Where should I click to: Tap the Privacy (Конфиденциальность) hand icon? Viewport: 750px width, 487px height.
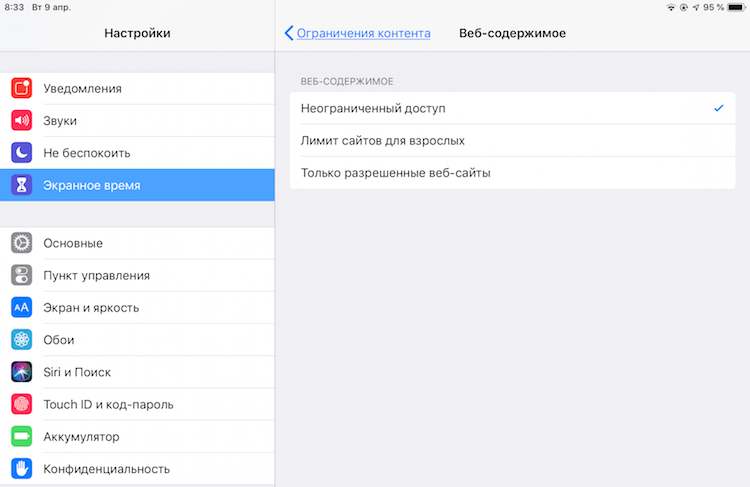pos(22,469)
